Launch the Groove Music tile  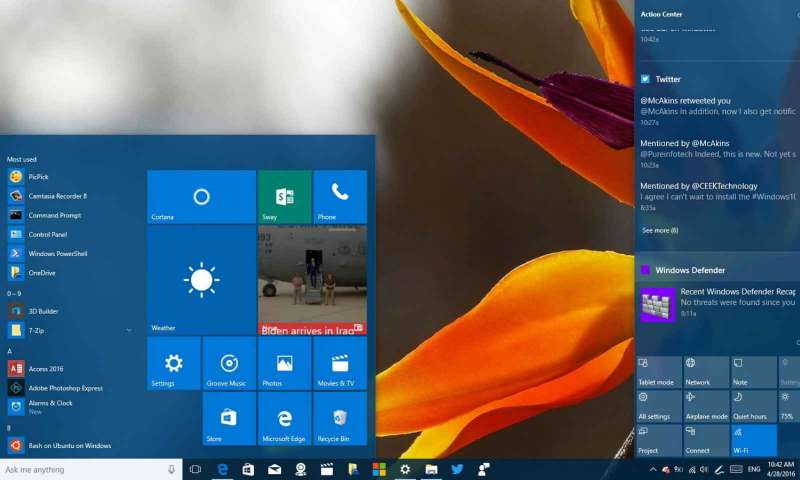coord(229,363)
